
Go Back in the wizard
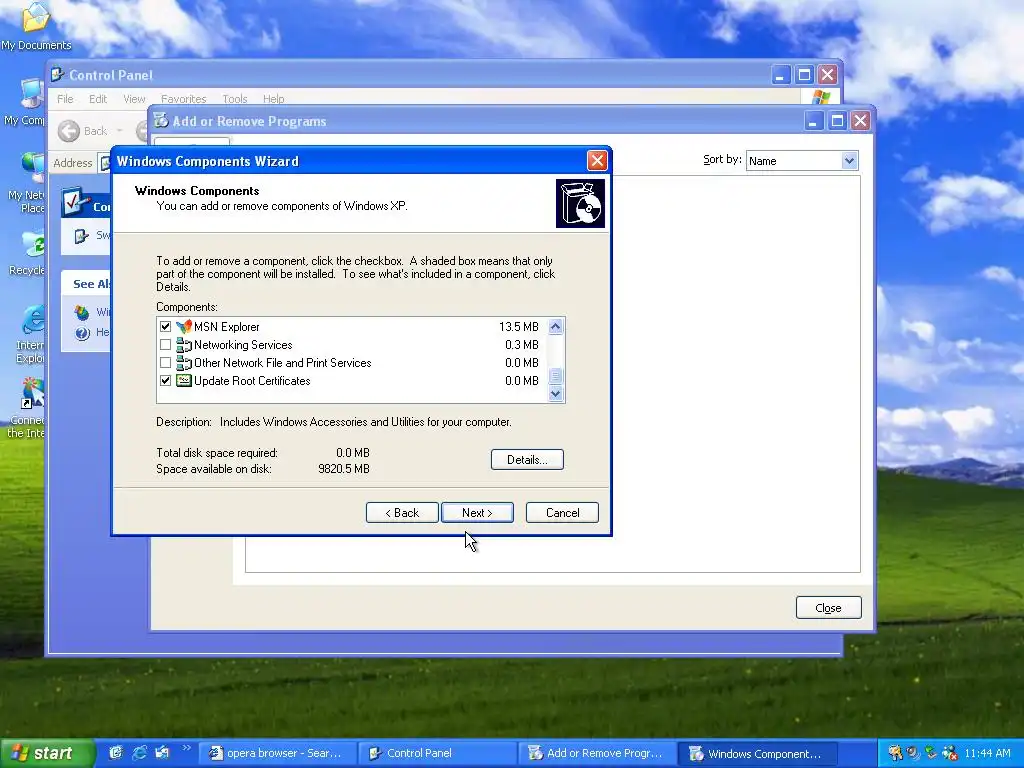coord(402,513)
